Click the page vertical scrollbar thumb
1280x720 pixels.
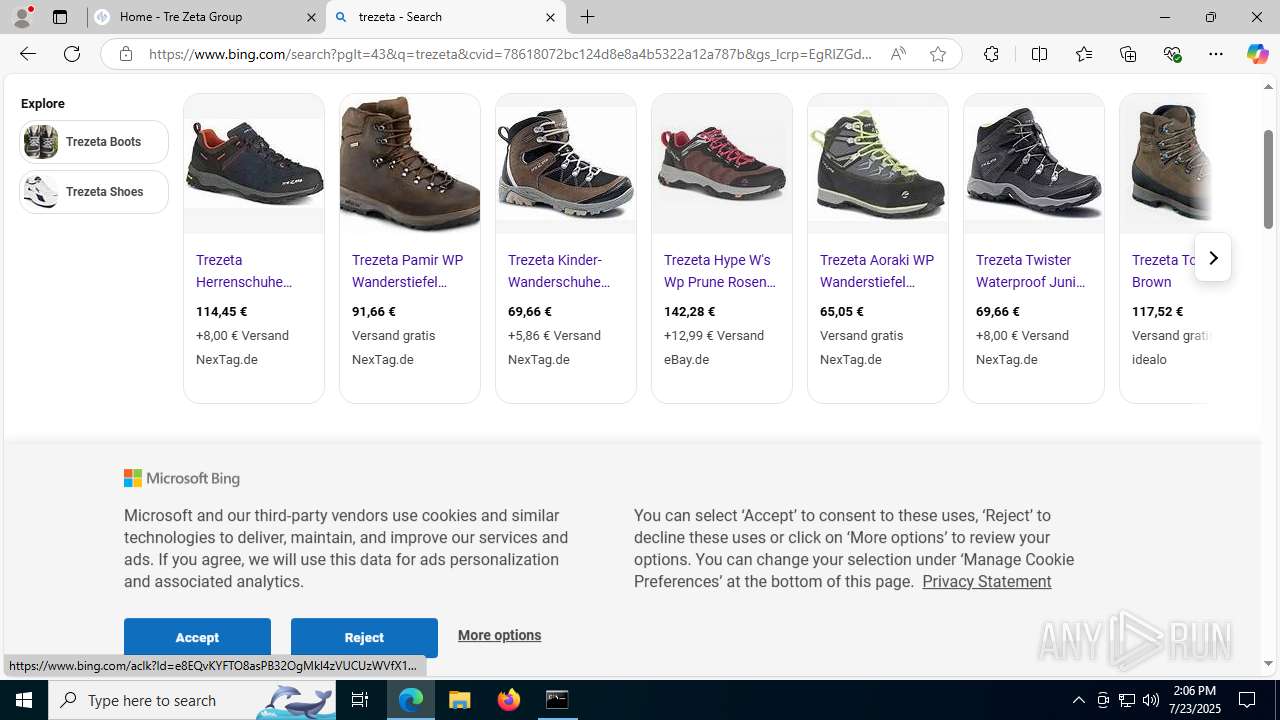[x=1268, y=178]
